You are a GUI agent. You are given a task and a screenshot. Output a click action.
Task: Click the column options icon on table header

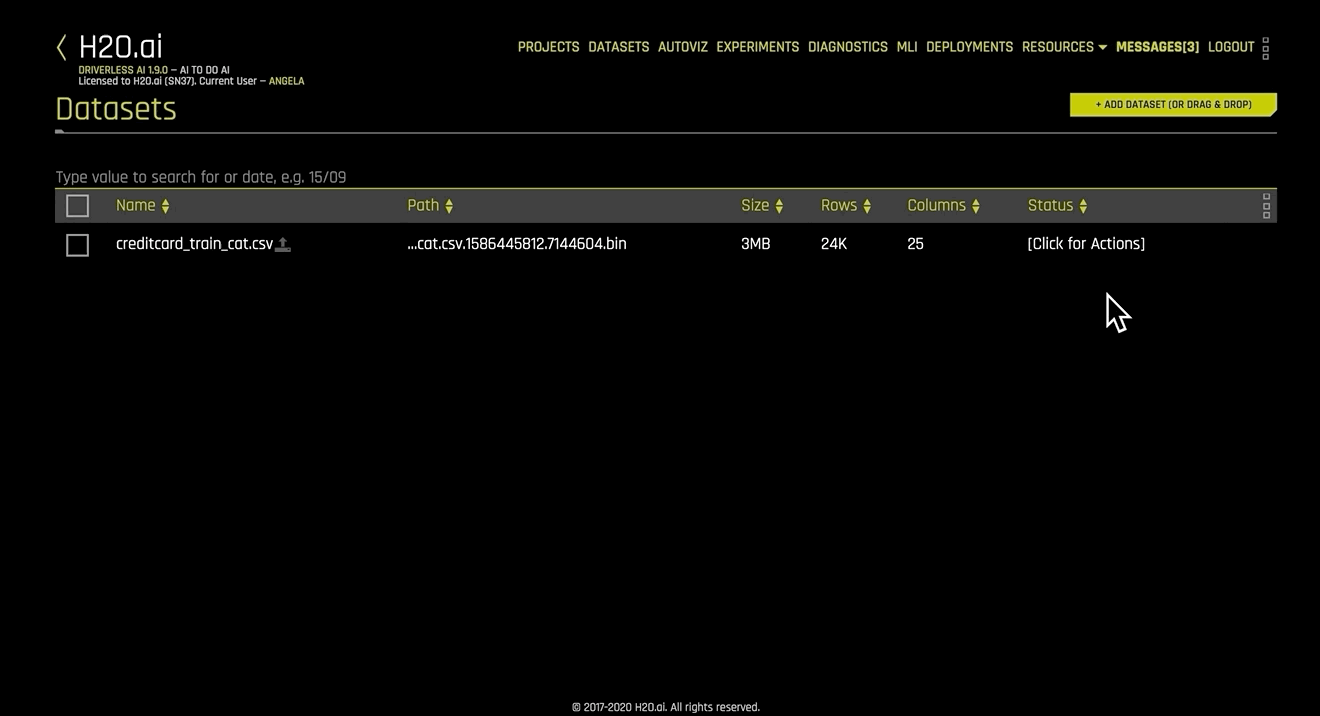pyautogui.click(x=1266, y=205)
